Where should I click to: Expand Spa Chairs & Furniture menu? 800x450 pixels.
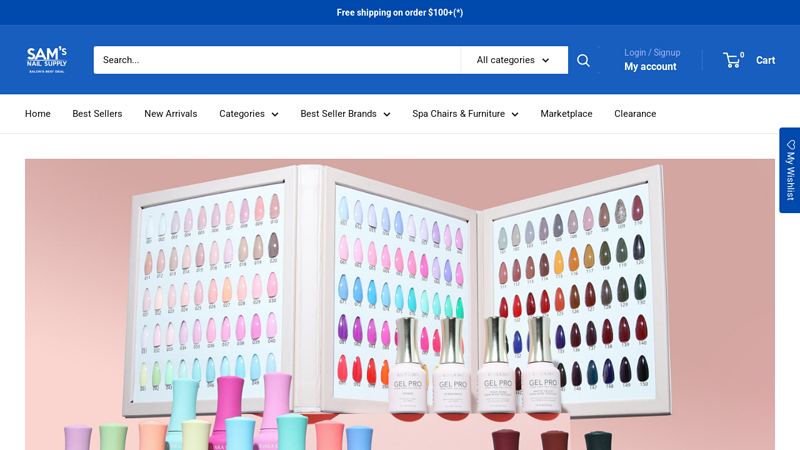(465, 114)
